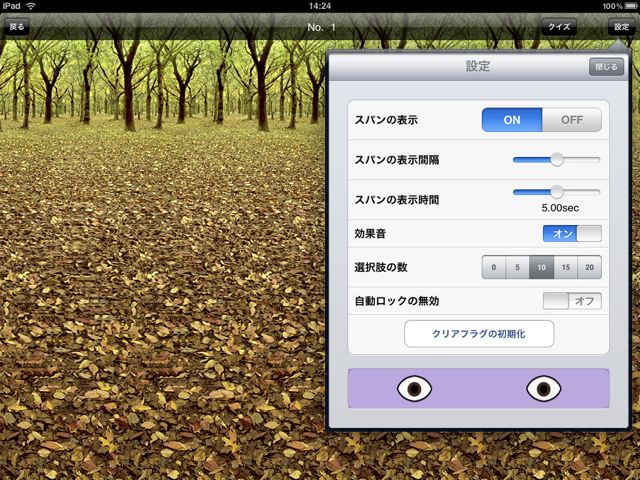
Task: Tap the 設定 button in top bar
Action: (x=621, y=27)
